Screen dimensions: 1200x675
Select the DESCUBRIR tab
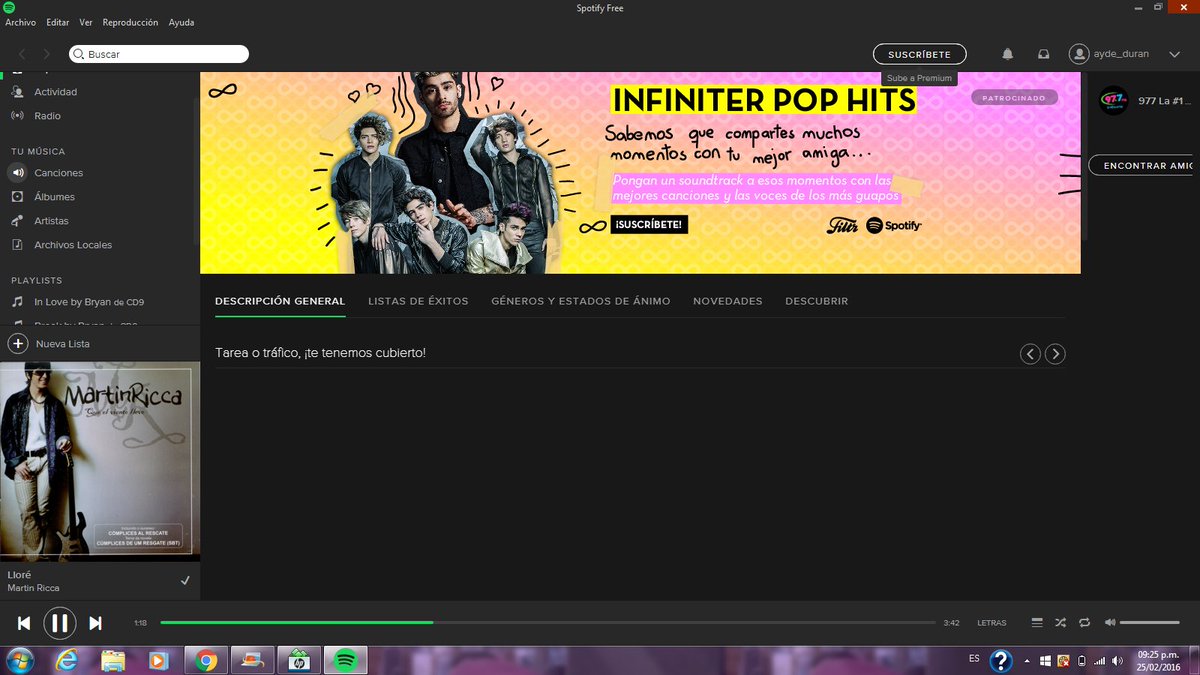coord(817,301)
